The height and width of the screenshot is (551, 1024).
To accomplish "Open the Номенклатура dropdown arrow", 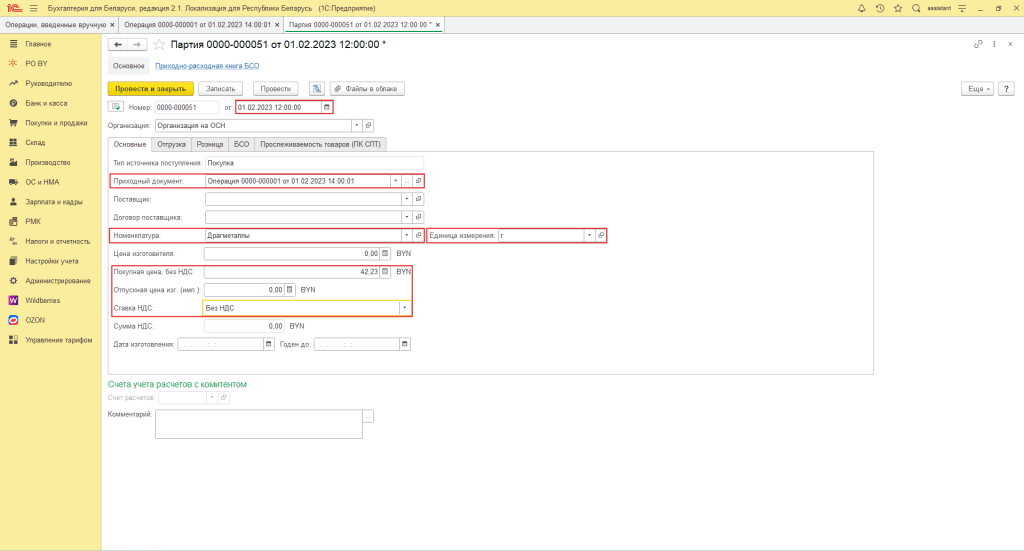I will point(405,235).
